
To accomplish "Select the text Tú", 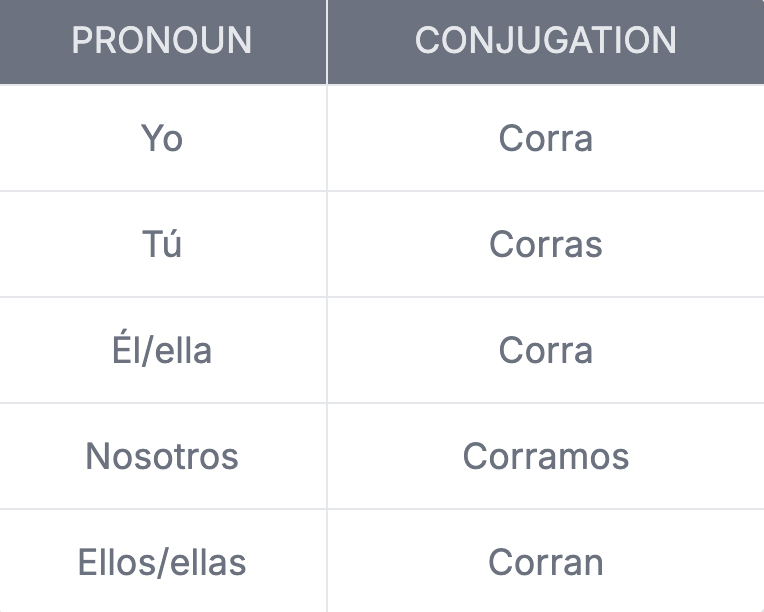I will (162, 243).
